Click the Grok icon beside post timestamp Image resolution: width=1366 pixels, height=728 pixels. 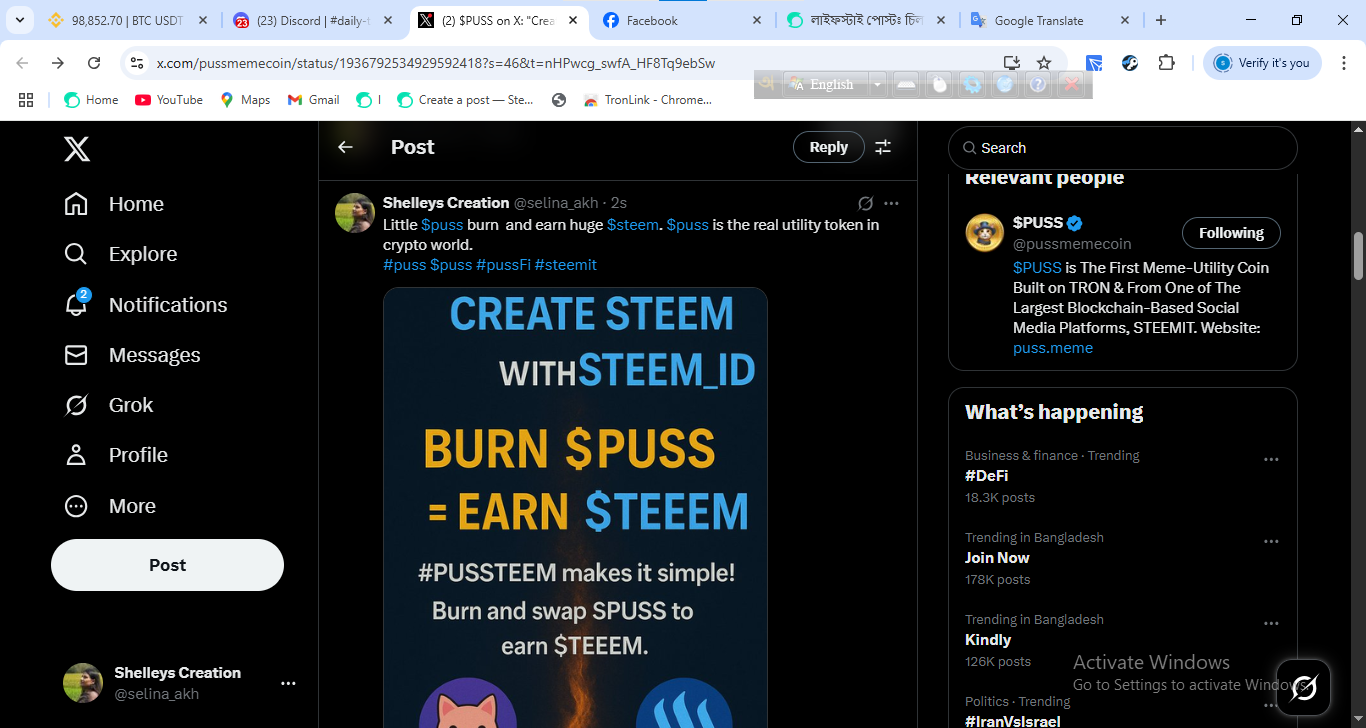click(x=865, y=203)
